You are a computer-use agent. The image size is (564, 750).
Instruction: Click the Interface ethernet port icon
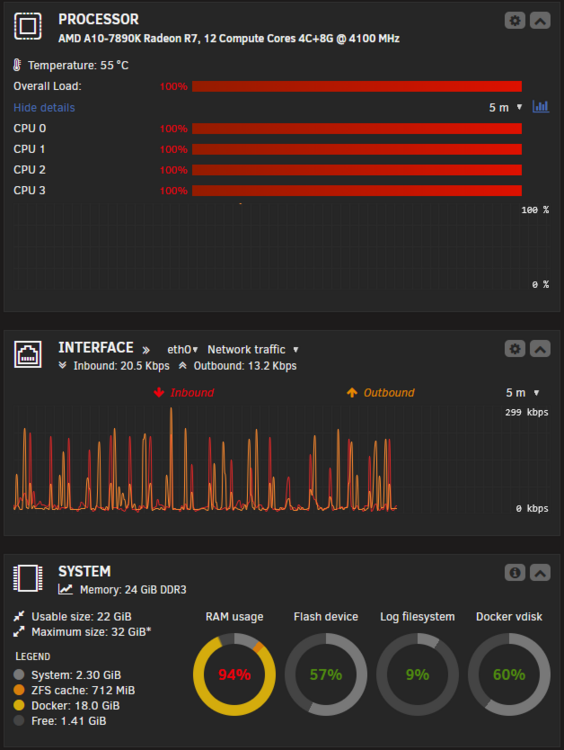coord(28,354)
